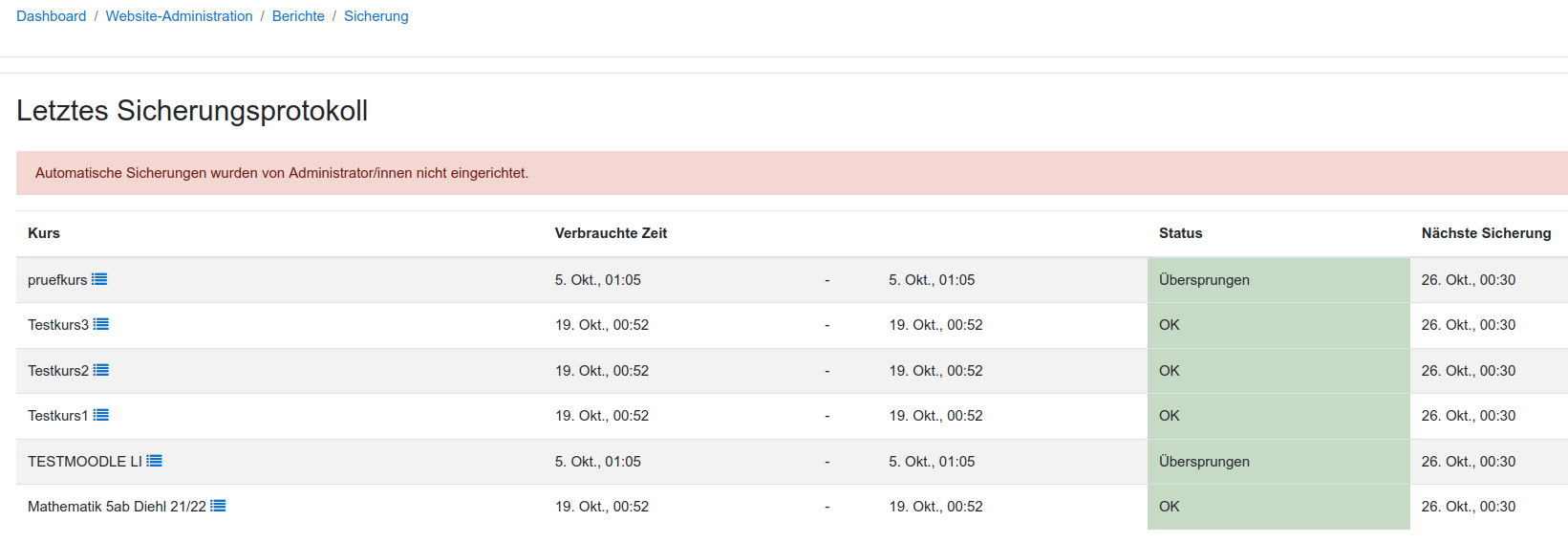Click the Sicherung breadcrumb link

coord(376,16)
